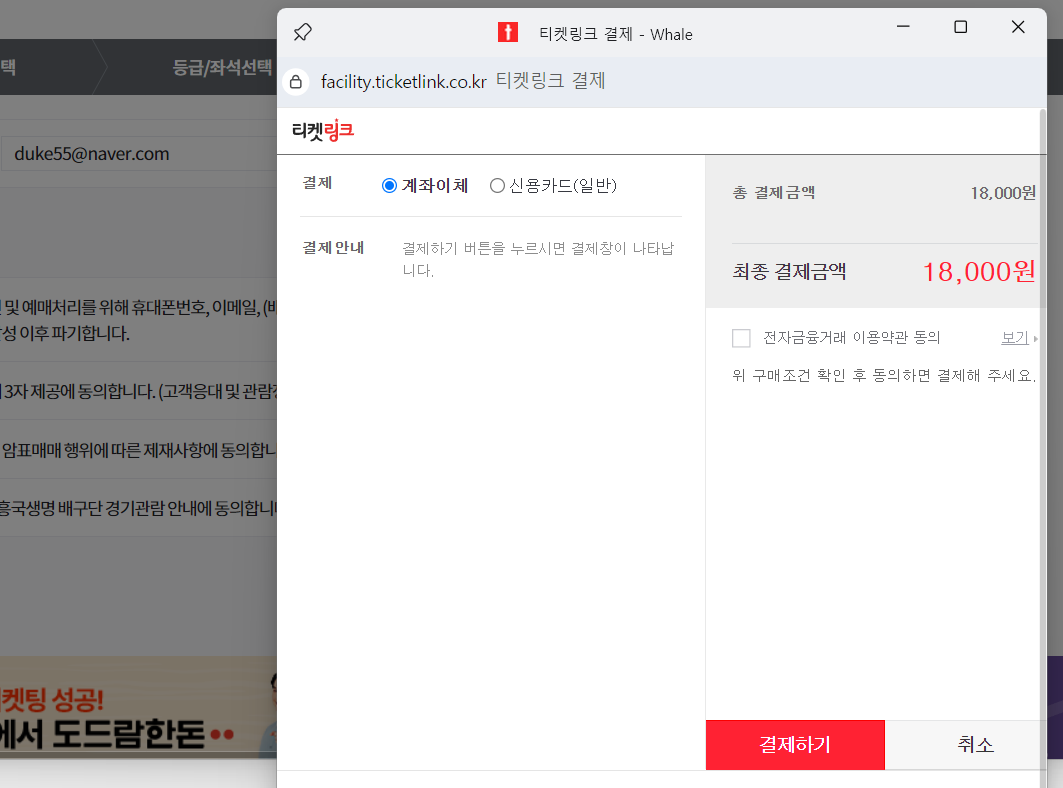Click the 도드람한돈 banner in background page
The image size is (1063, 788).
coord(138,705)
